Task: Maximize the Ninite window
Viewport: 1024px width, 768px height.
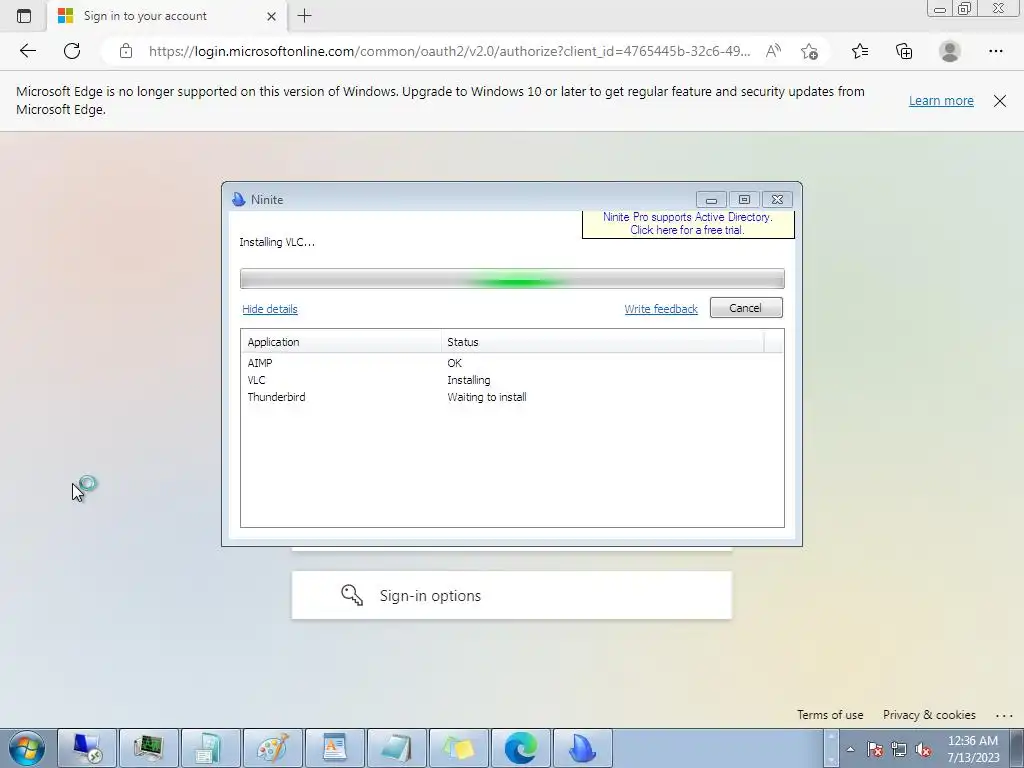Action: (x=744, y=199)
